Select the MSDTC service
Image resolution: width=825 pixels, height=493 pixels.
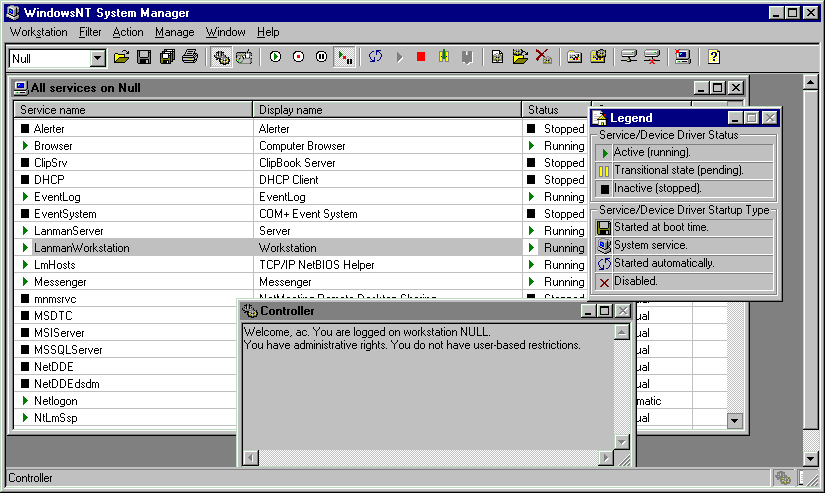(53, 316)
